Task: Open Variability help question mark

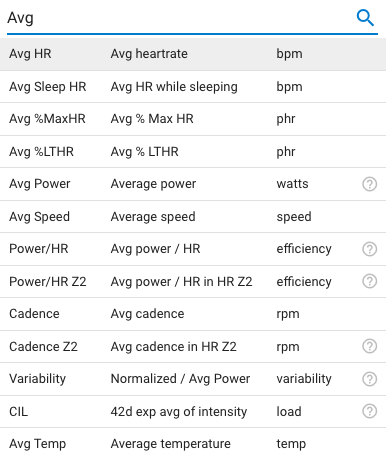Action: 369,379
